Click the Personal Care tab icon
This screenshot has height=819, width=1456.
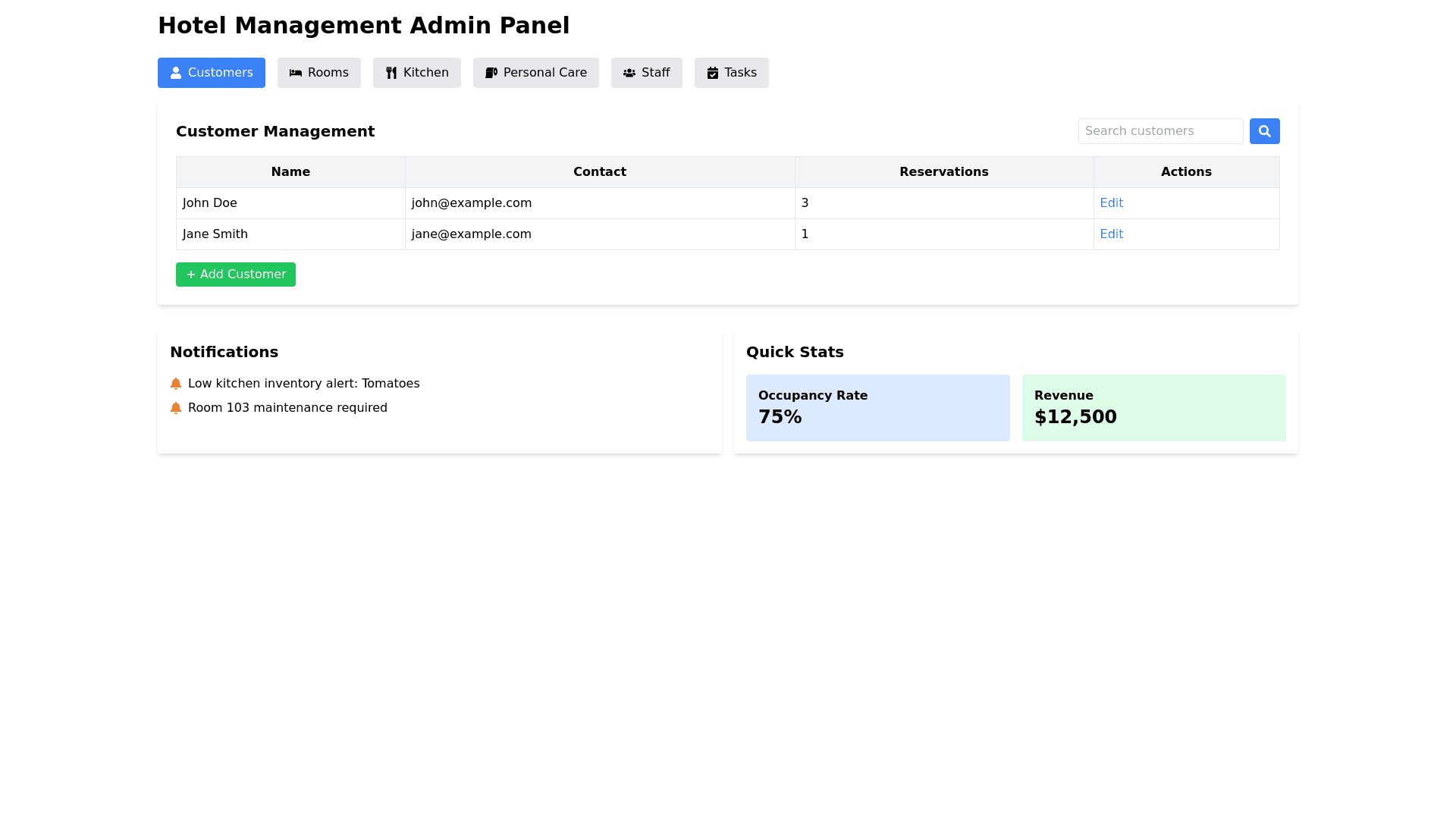(x=491, y=73)
